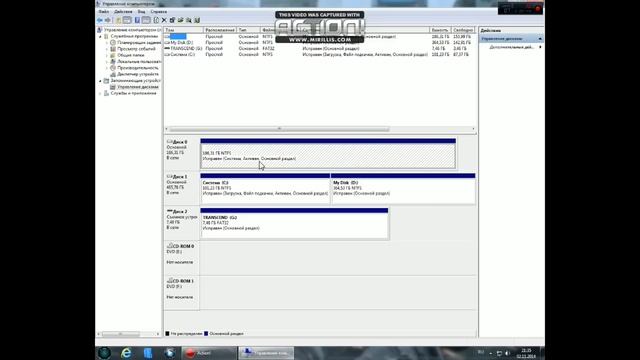Collapse the Запоминающие устройства node
The height and width of the screenshot is (360, 640).
pyautogui.click(x=100, y=81)
